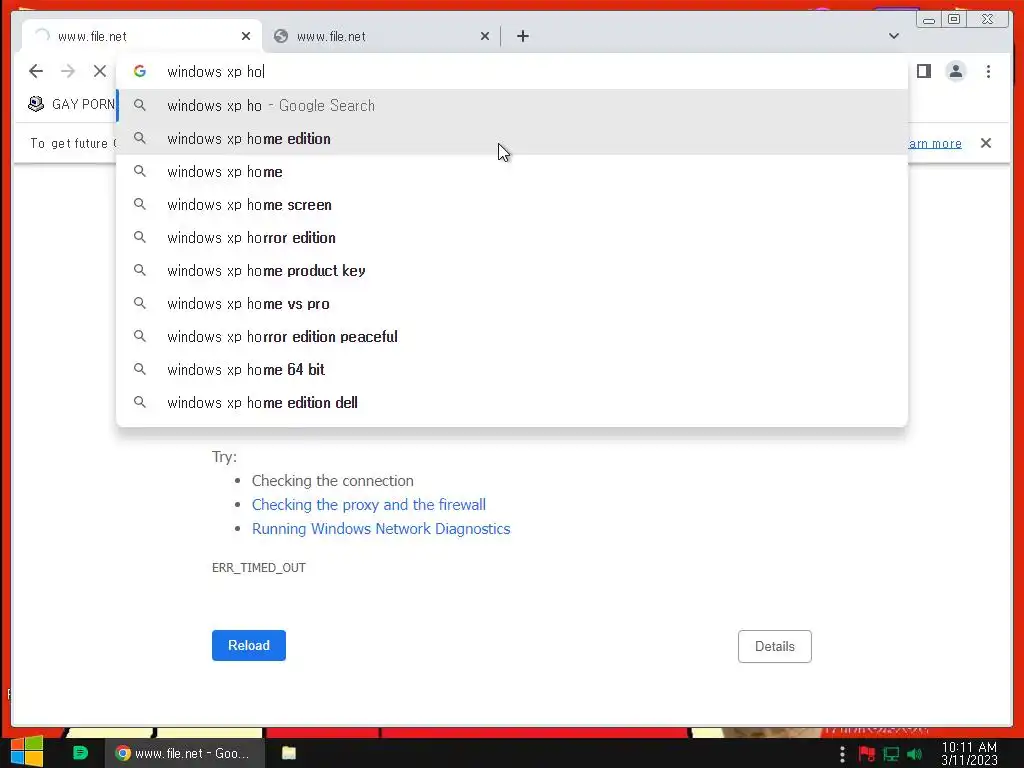
Task: Open File Explorer from the taskbar
Action: click(289, 753)
